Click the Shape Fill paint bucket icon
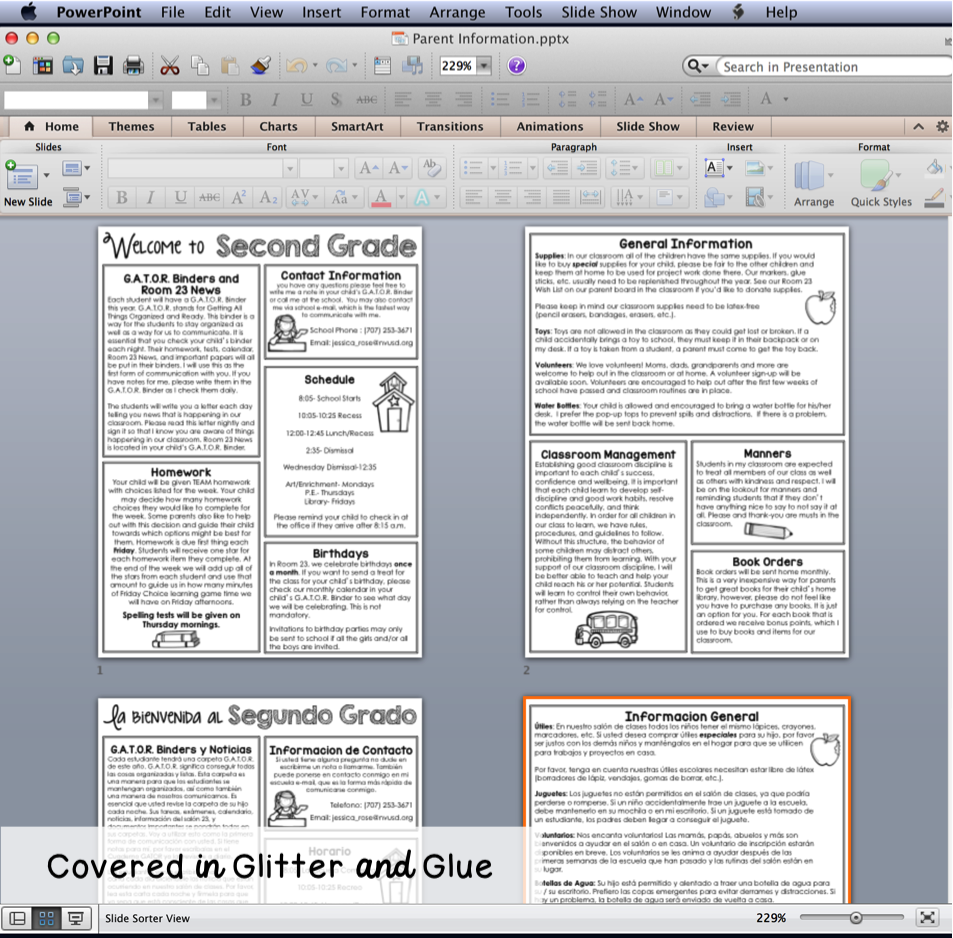The height and width of the screenshot is (938, 953). click(935, 167)
